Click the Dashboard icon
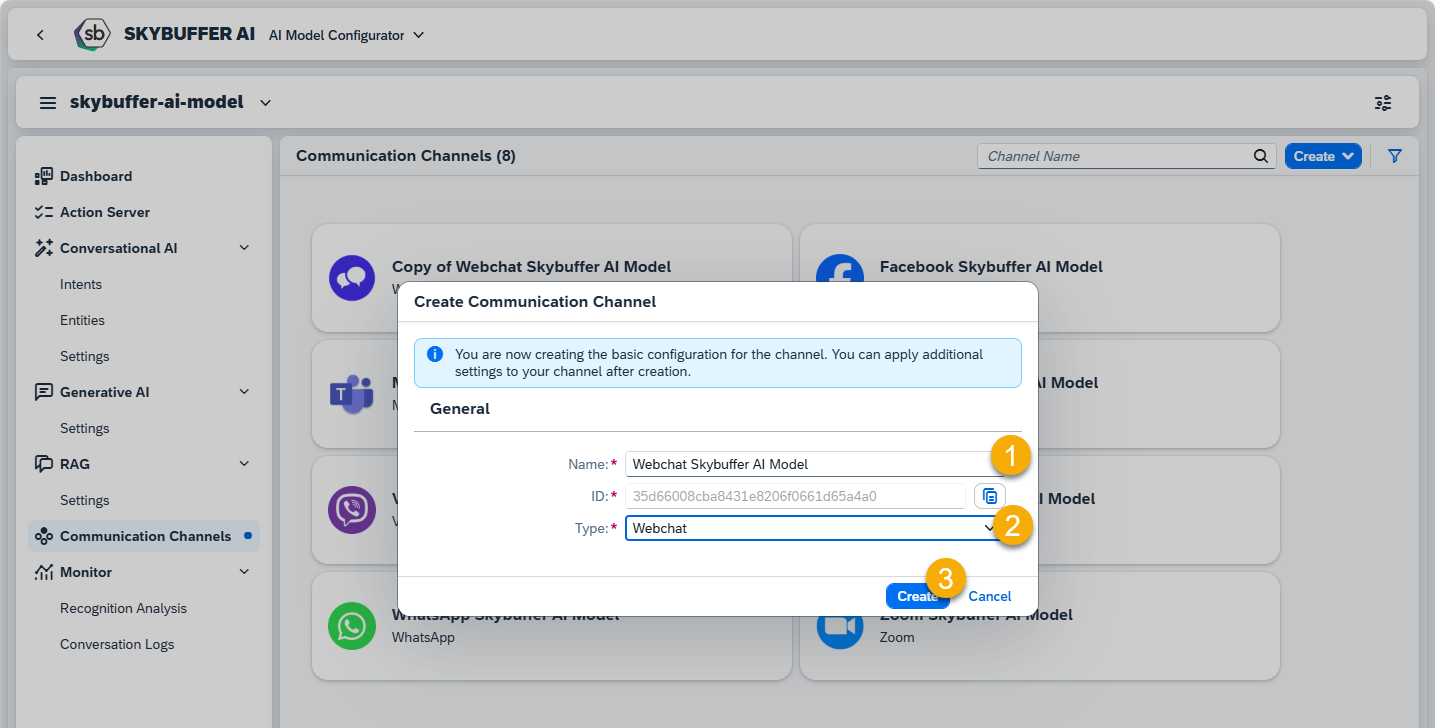Image resolution: width=1435 pixels, height=728 pixels. 43,176
